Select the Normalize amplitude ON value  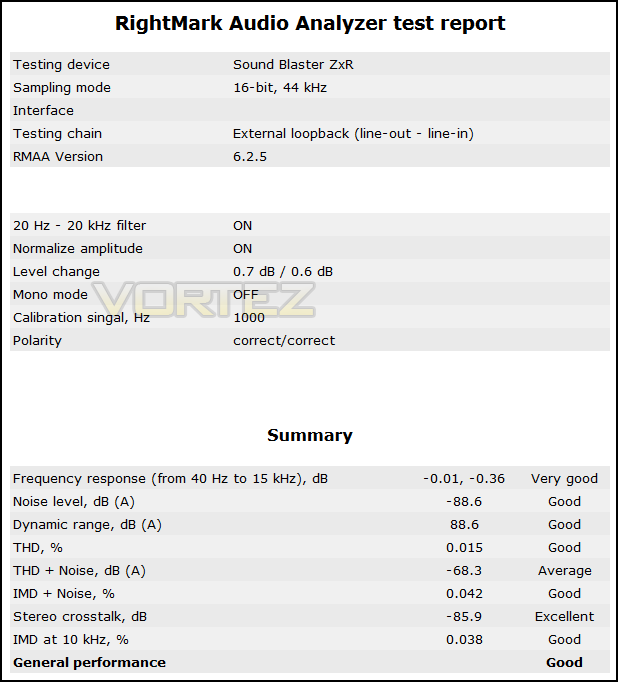coord(242,248)
